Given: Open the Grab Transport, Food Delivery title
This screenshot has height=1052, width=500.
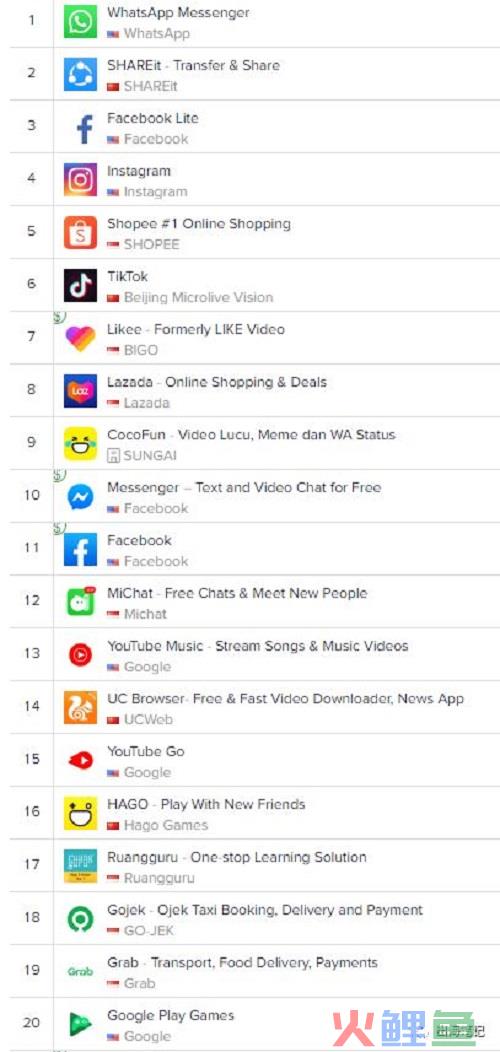Looking at the screenshot, I should 242,963.
